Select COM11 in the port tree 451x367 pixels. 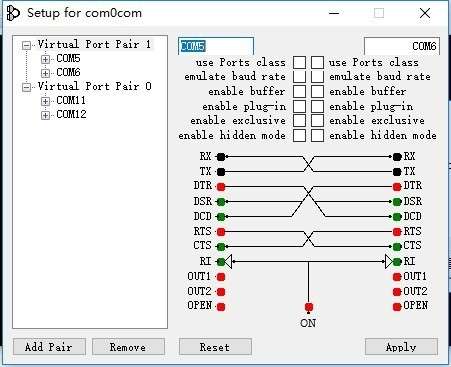point(71,100)
